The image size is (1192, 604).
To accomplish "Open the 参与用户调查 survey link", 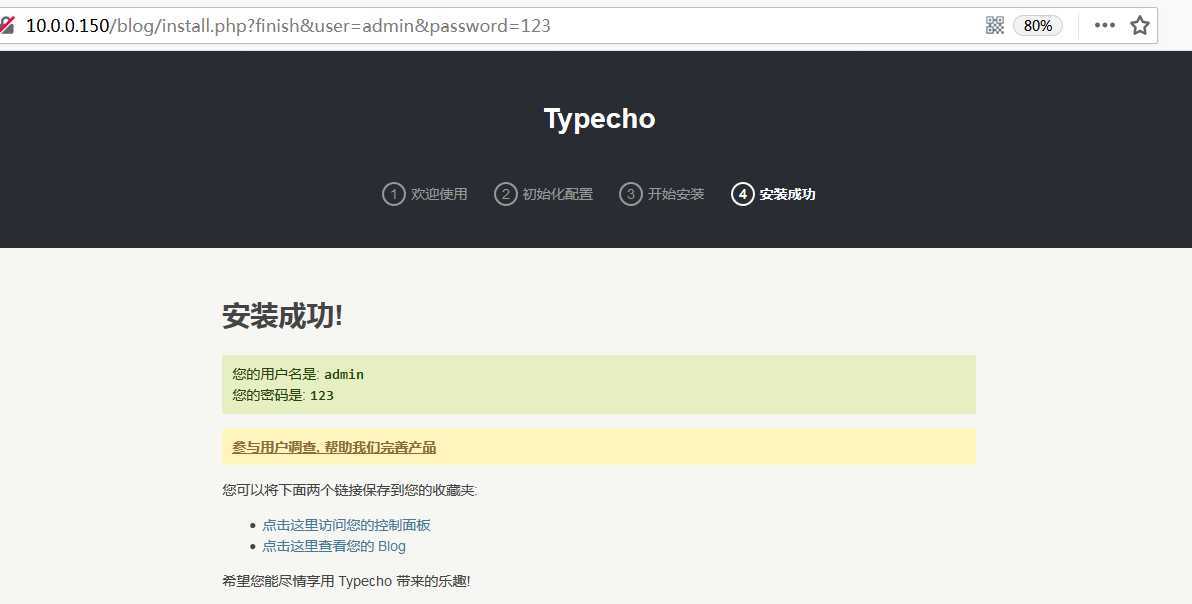I will [x=334, y=447].
